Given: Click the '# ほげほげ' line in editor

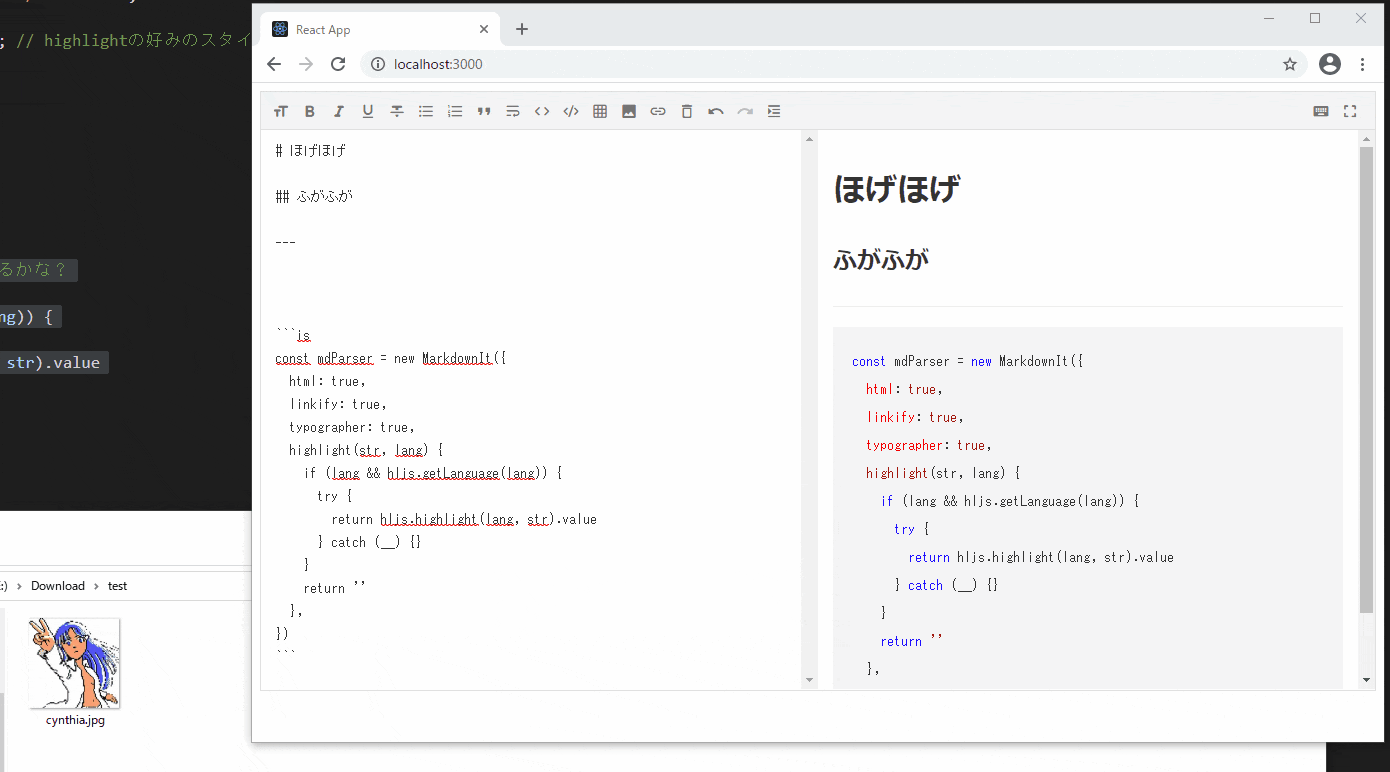Looking at the screenshot, I should click(x=311, y=151).
